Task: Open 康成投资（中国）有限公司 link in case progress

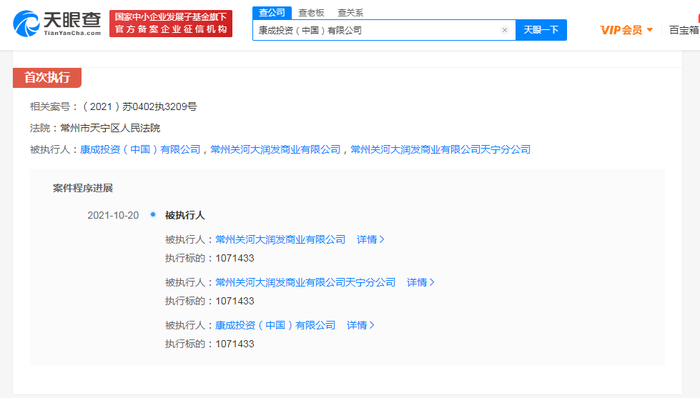Action: pos(275,325)
